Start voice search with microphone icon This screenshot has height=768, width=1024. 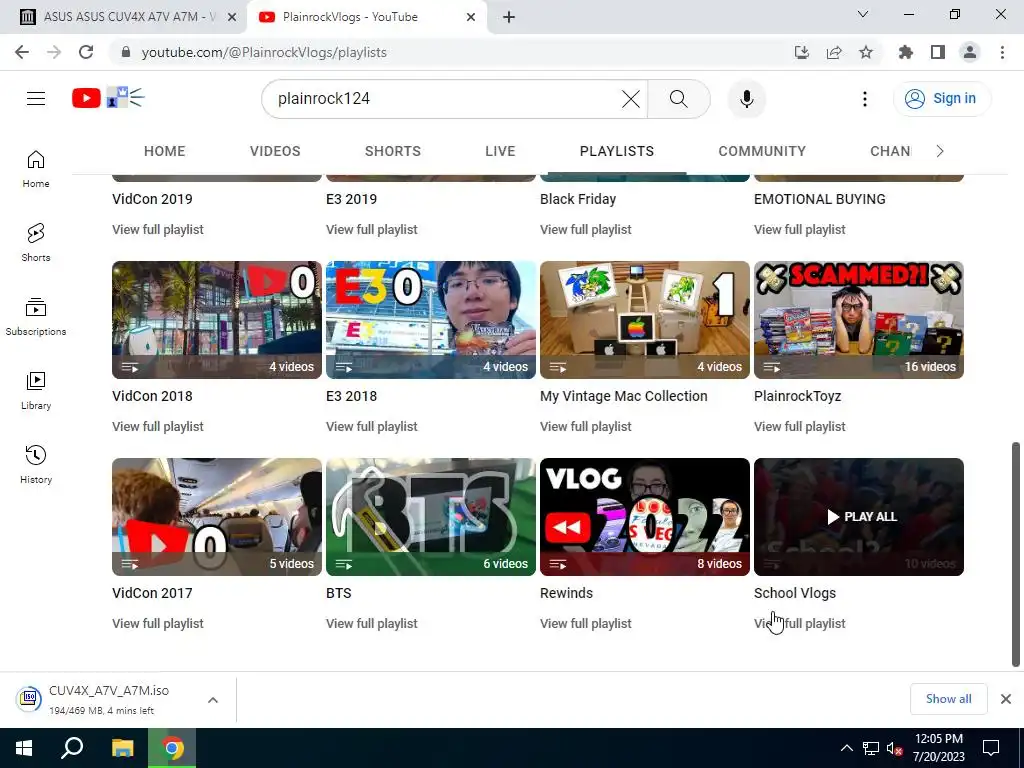(746, 99)
